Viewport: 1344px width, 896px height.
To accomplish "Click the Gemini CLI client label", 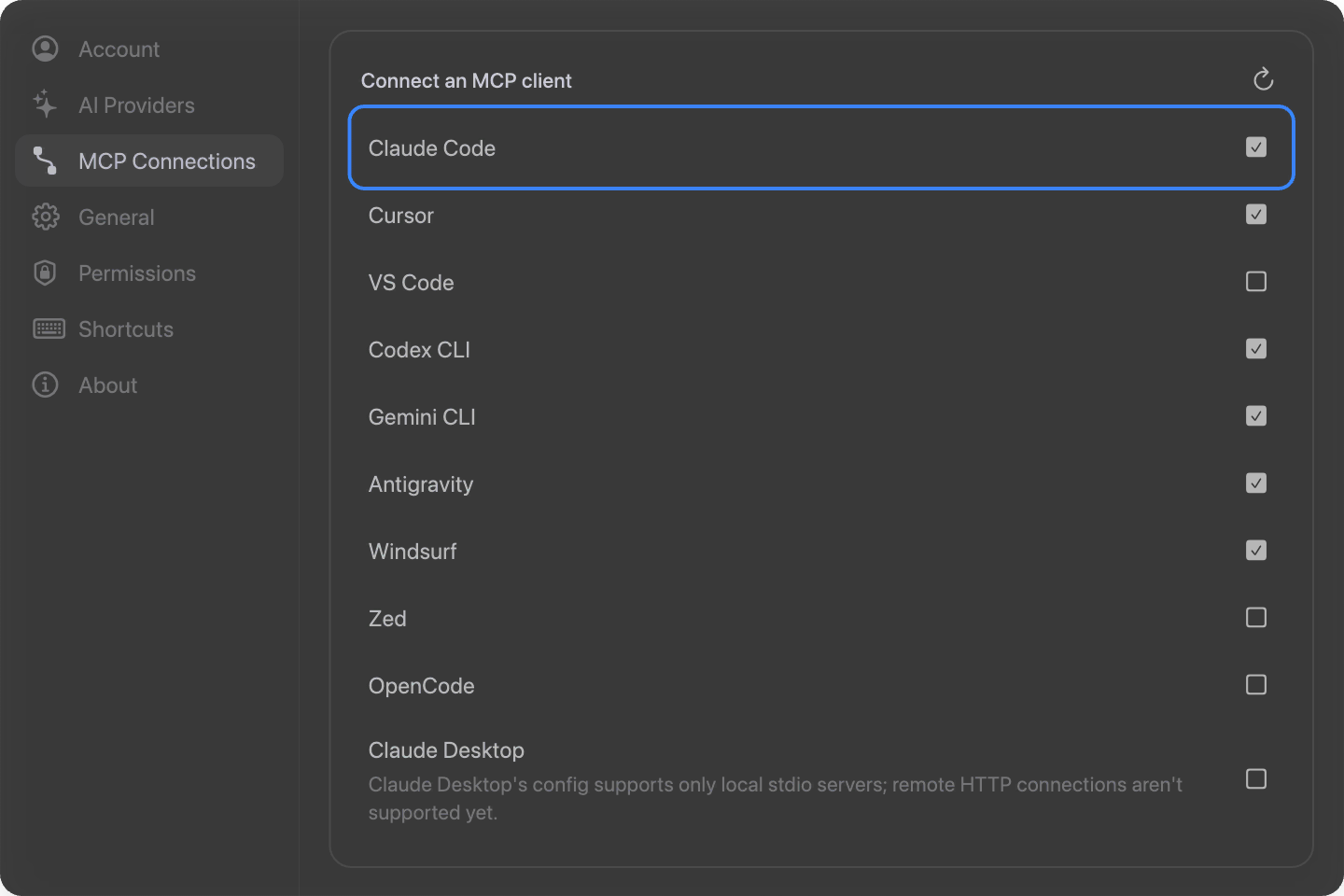I will click(422, 417).
